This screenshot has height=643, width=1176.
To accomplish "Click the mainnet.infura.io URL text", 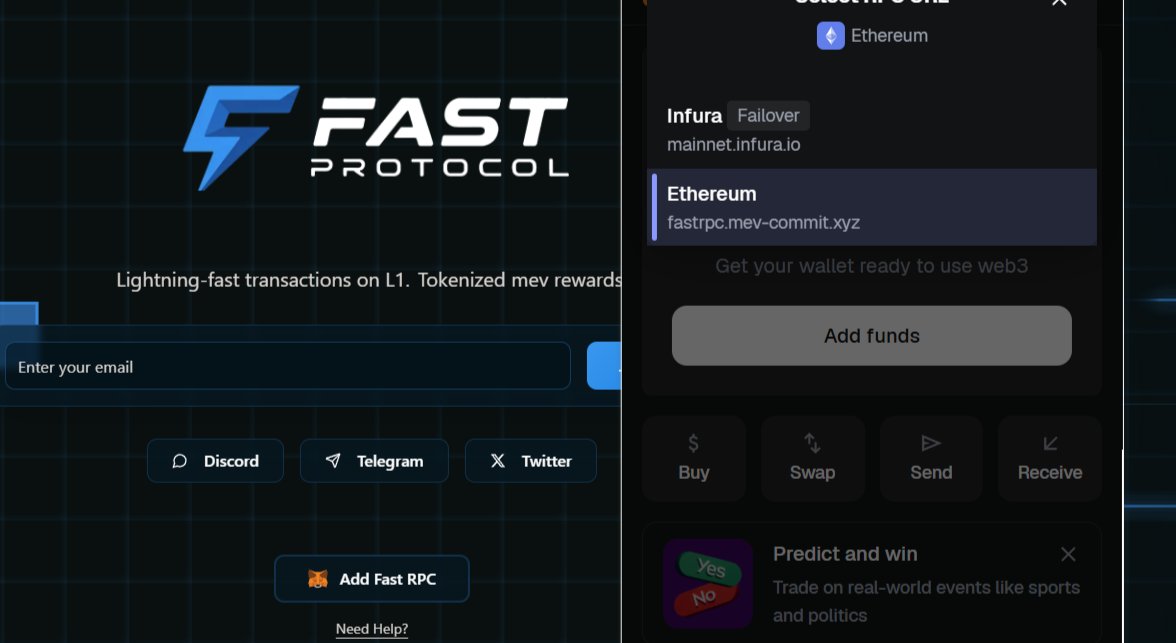I will 734,145.
